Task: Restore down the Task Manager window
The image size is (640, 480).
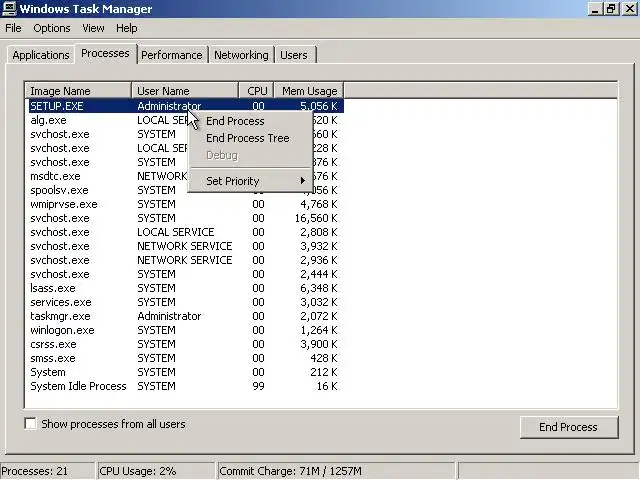Action: 611,9
